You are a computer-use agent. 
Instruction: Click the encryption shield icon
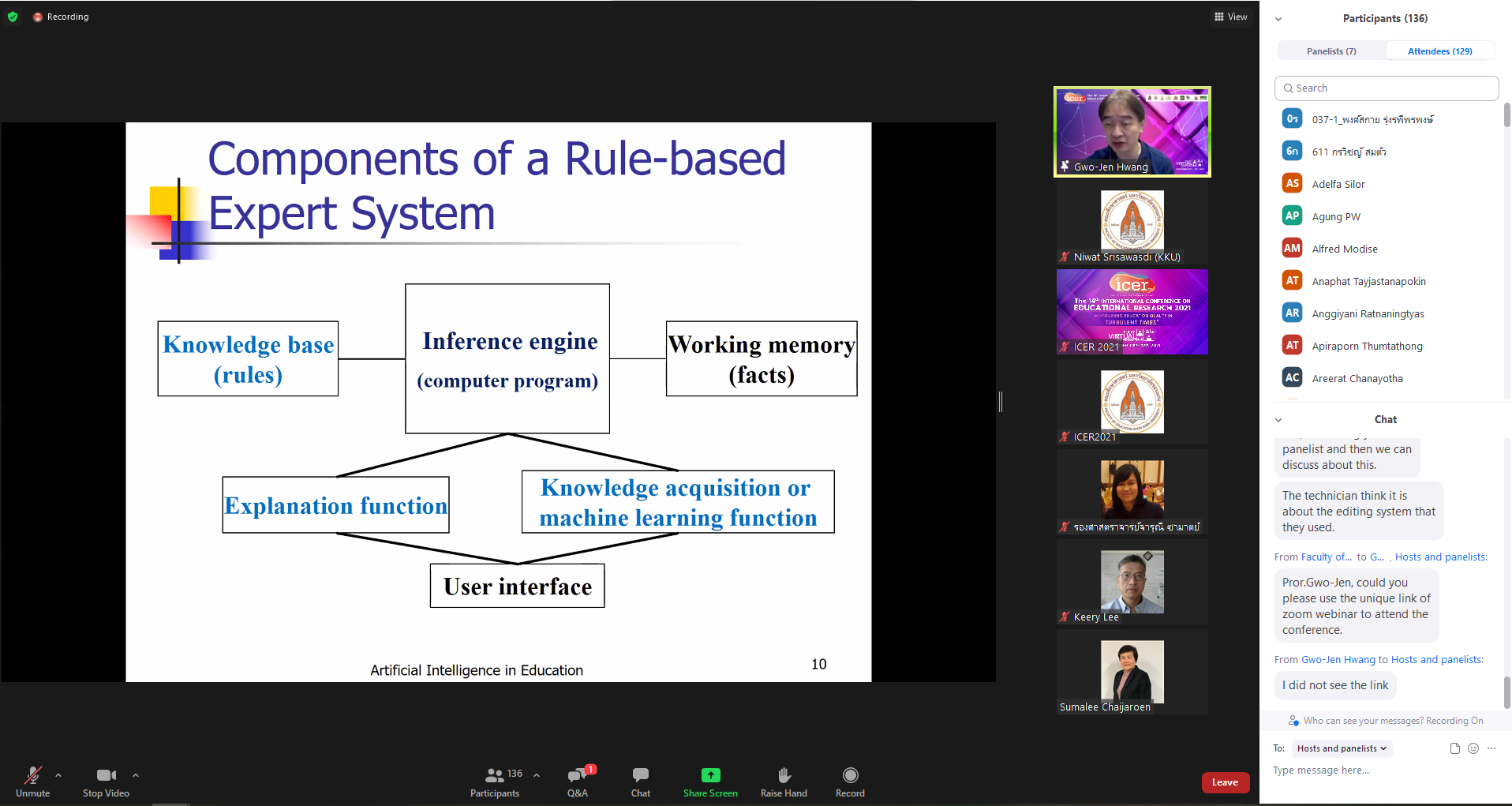pyautogui.click(x=13, y=17)
